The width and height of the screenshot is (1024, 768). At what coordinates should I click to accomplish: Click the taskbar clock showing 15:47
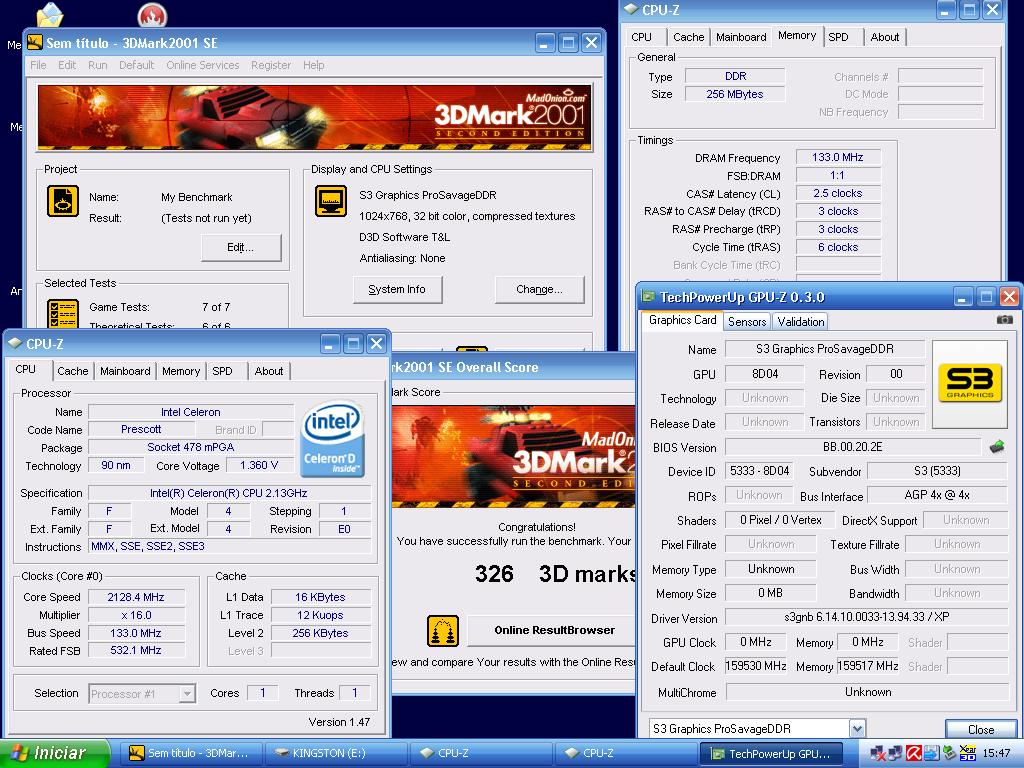(997, 753)
